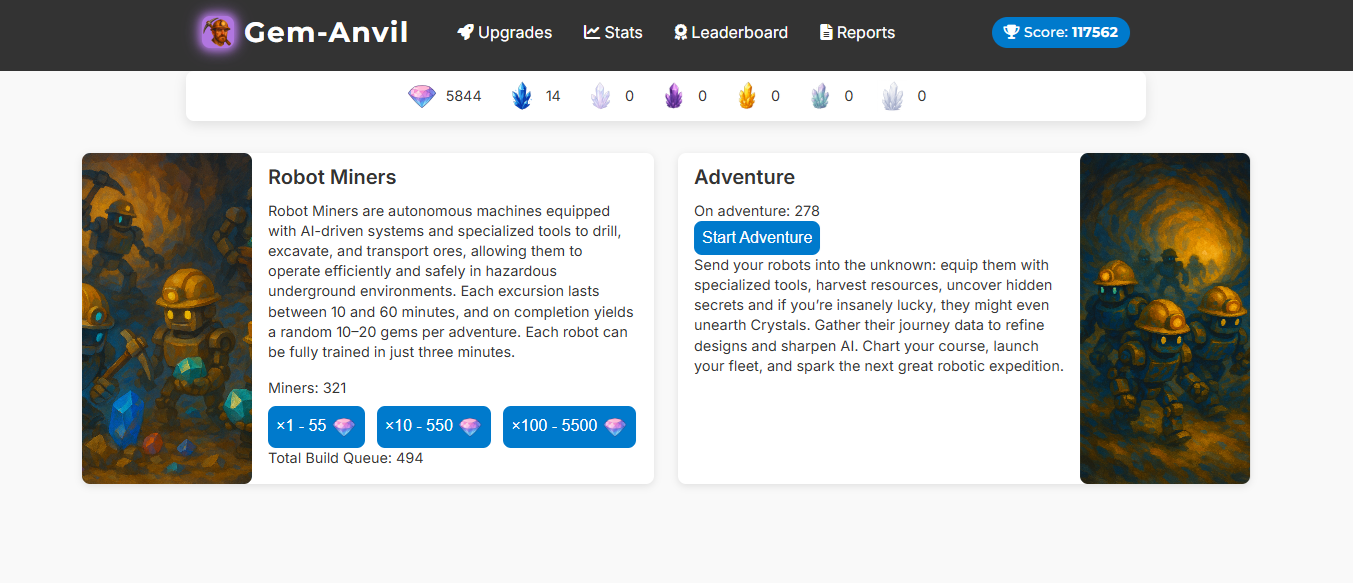Screen dimensions: 1353x583
Task: Go to the Leaderboard
Action: click(x=731, y=33)
